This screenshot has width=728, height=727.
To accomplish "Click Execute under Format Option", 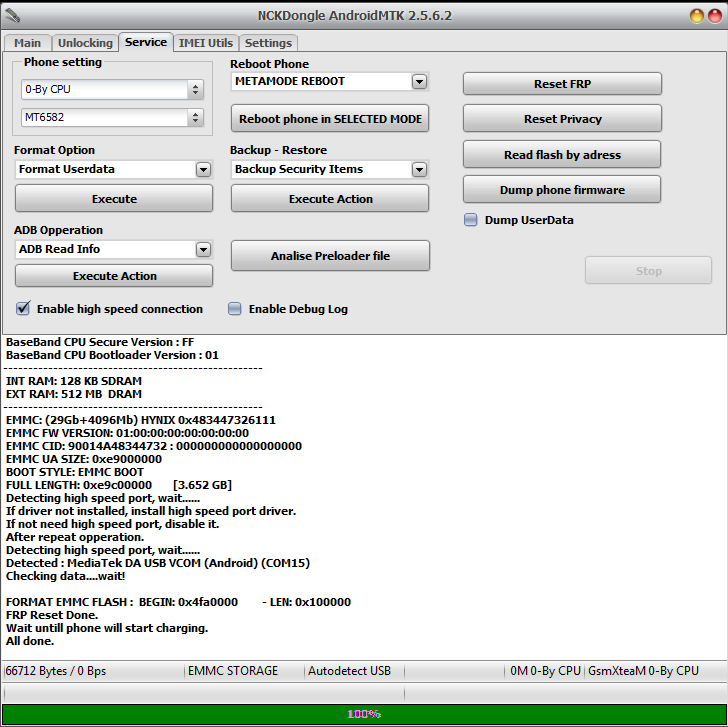I will click(x=114, y=199).
